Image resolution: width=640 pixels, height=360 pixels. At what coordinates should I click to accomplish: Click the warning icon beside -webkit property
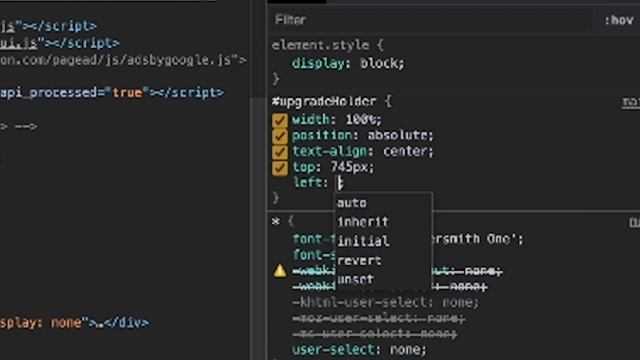[x=280, y=271]
